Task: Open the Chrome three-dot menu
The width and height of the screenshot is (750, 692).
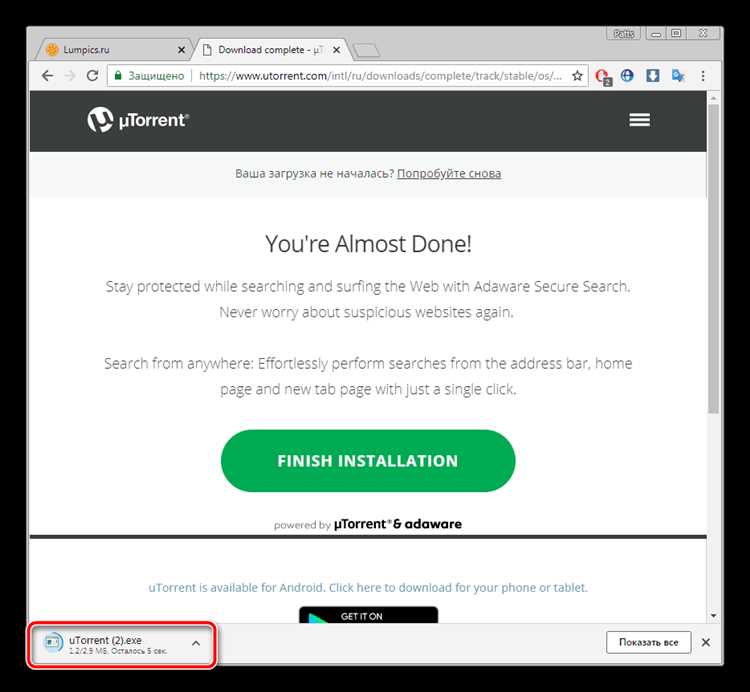Action: [x=703, y=76]
